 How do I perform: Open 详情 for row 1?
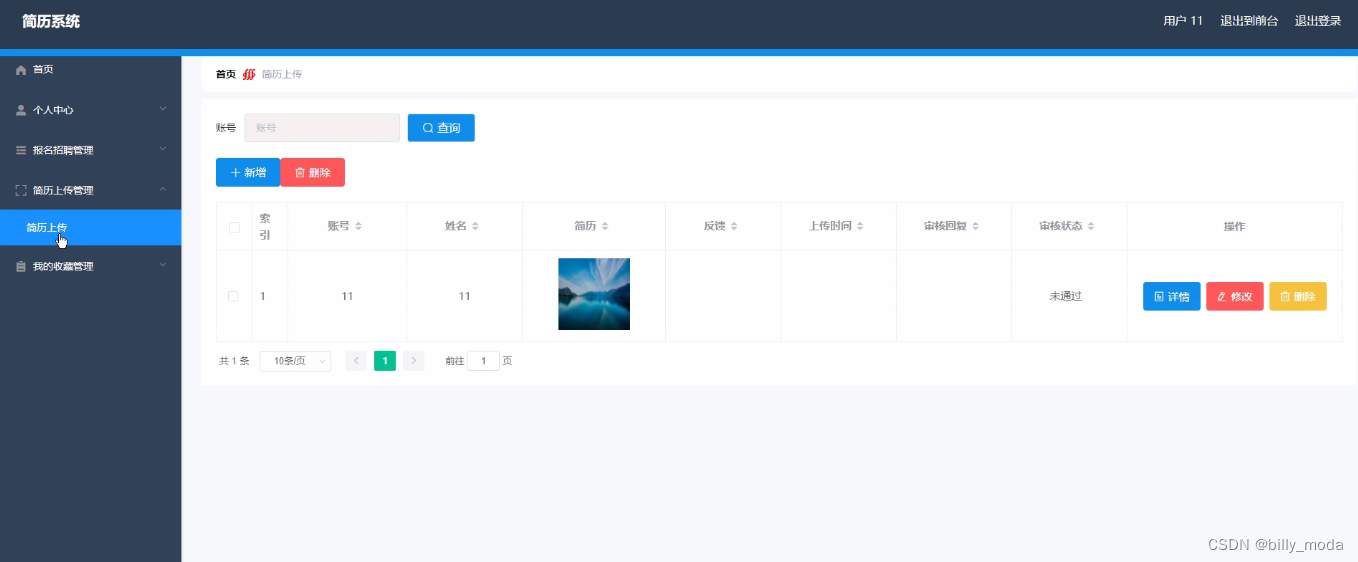(x=1172, y=296)
